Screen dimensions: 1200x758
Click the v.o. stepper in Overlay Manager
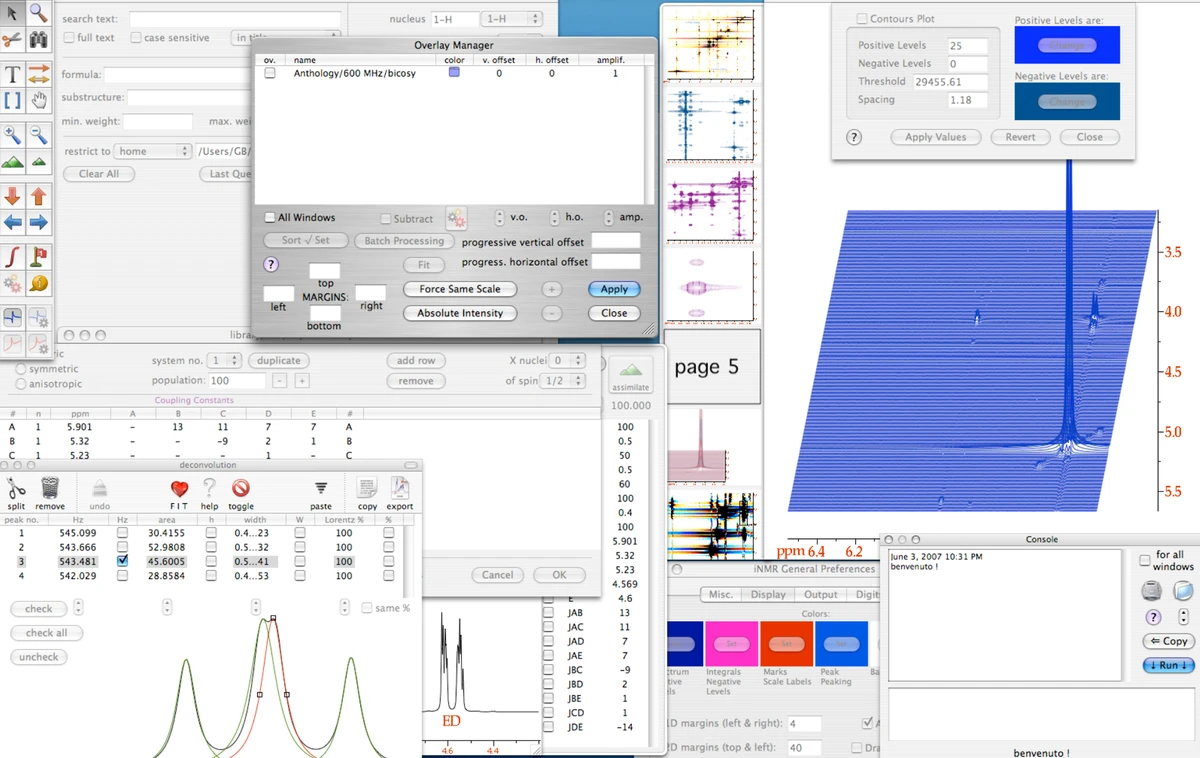coord(500,217)
